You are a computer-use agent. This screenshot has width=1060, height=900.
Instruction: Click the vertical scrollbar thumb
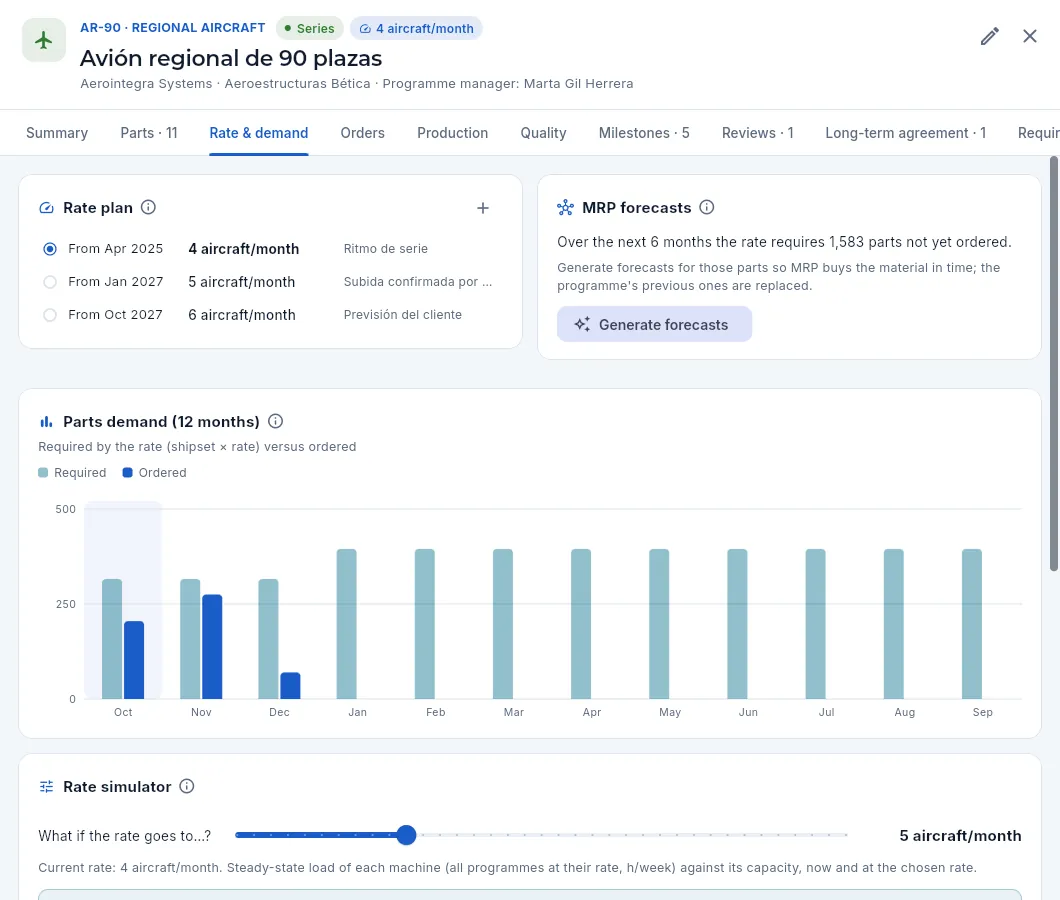[x=1054, y=364]
